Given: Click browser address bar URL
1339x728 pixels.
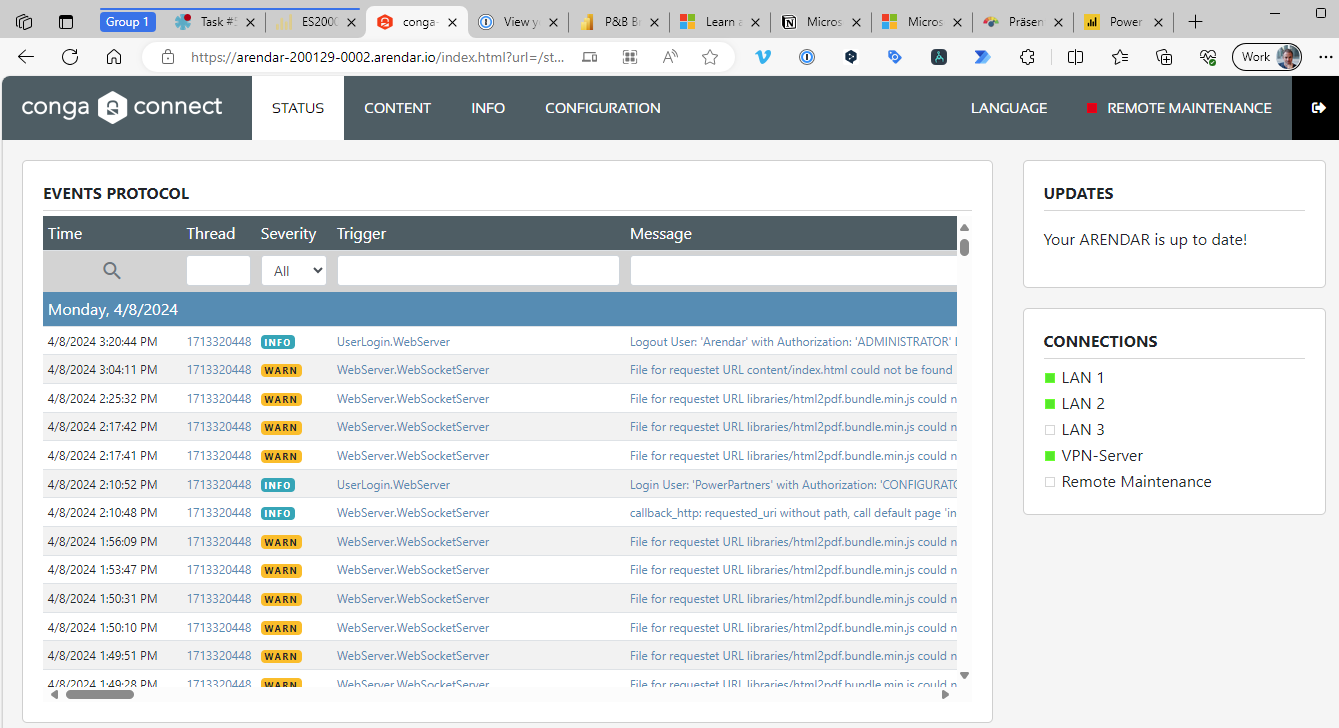Looking at the screenshot, I should click(378, 57).
